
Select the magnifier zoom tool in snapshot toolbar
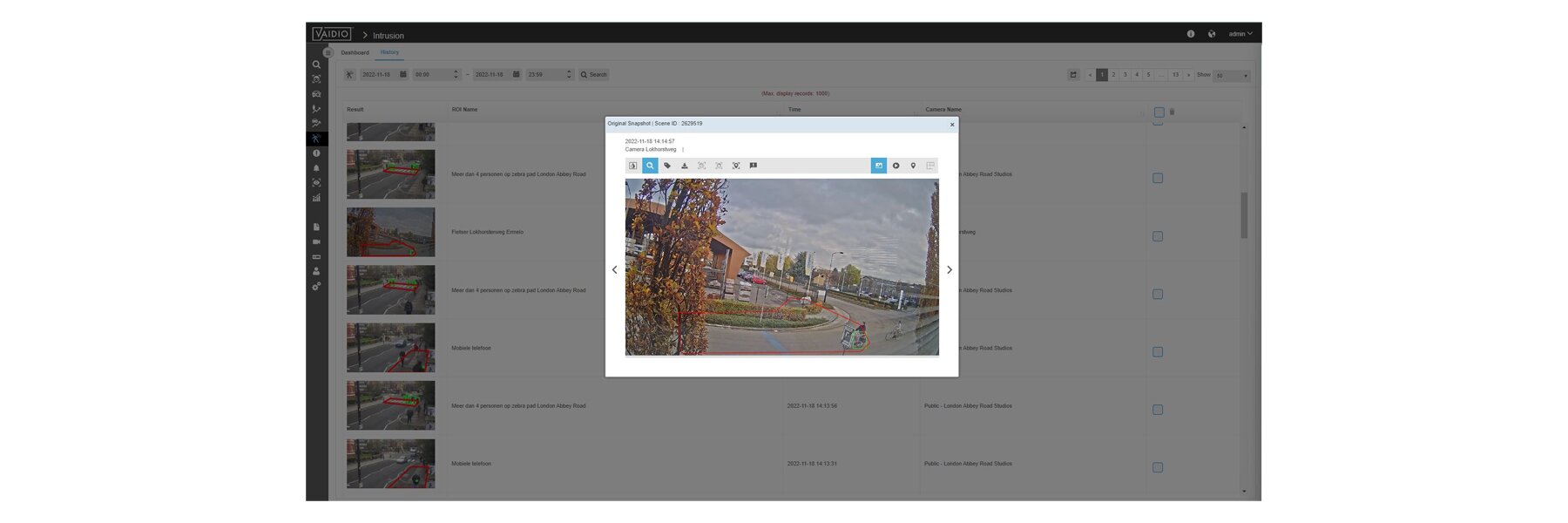(x=650, y=166)
